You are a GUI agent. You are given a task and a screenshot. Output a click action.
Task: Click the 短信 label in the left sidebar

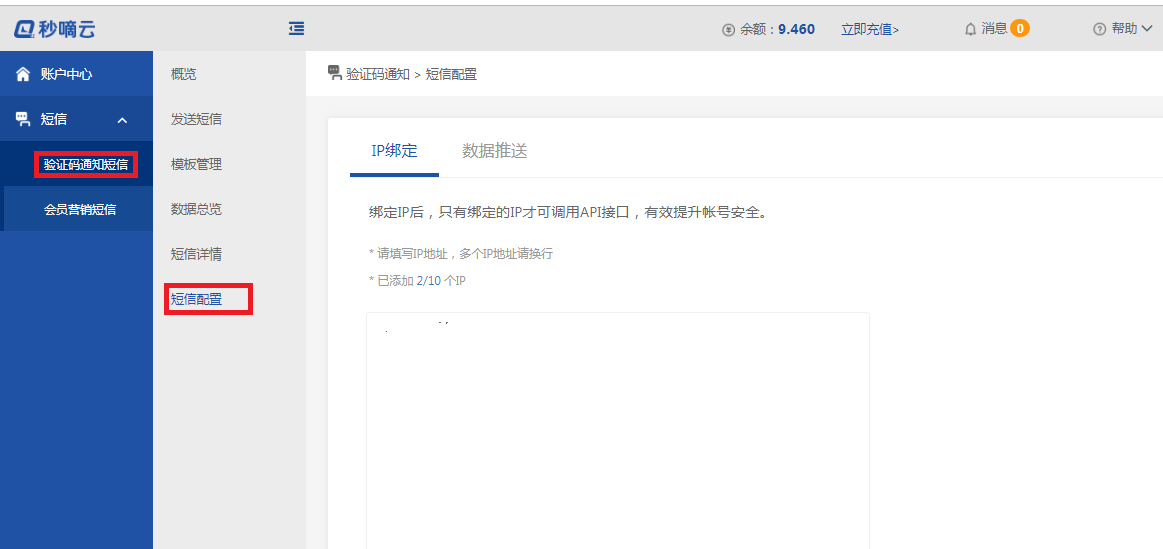[53, 119]
